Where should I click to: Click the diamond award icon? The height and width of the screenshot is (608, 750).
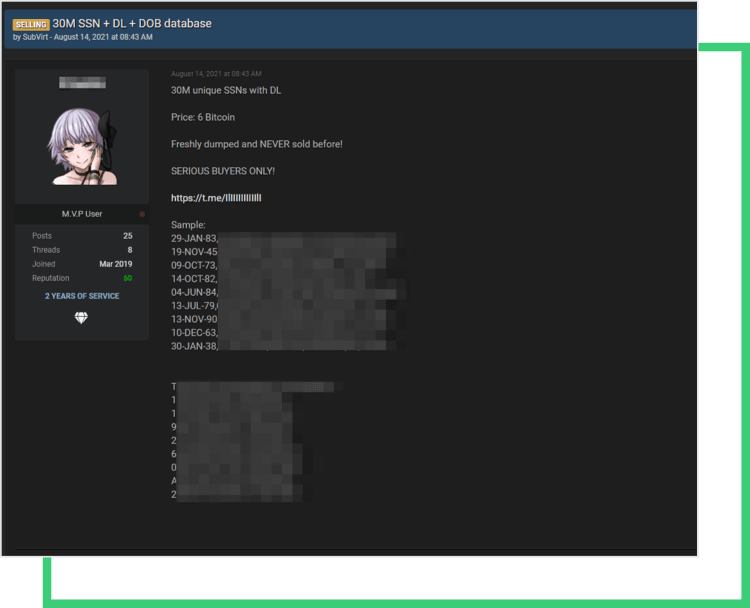[x=82, y=317]
